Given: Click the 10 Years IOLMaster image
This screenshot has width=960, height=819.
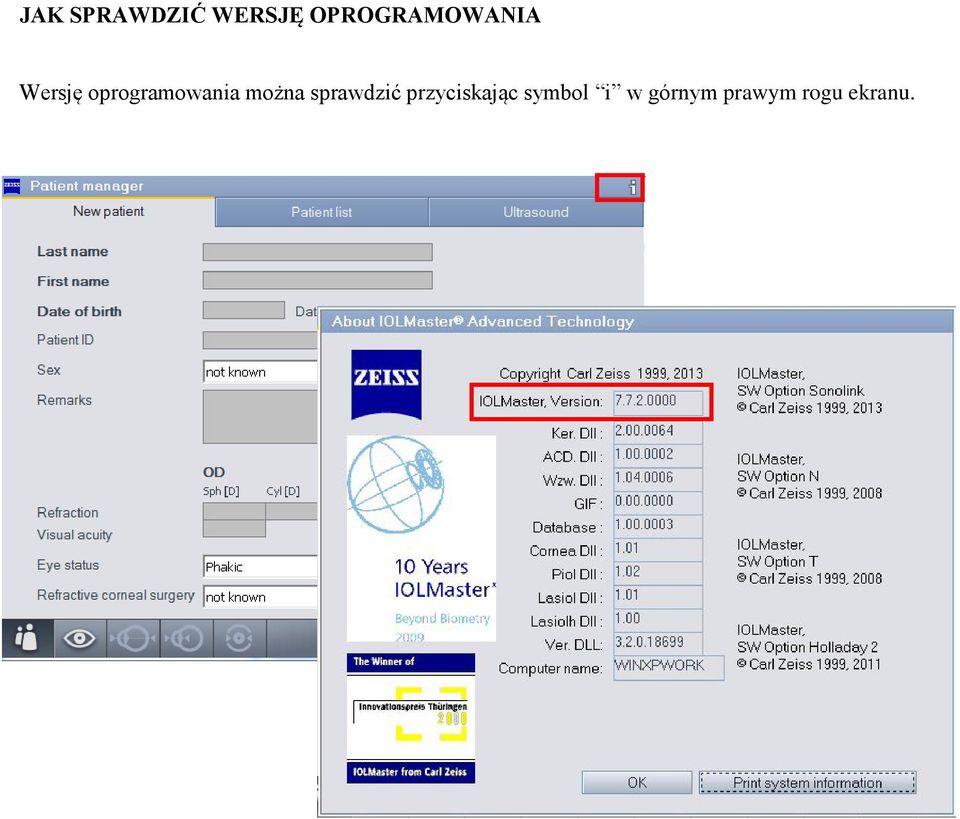Looking at the screenshot, I should (x=421, y=538).
